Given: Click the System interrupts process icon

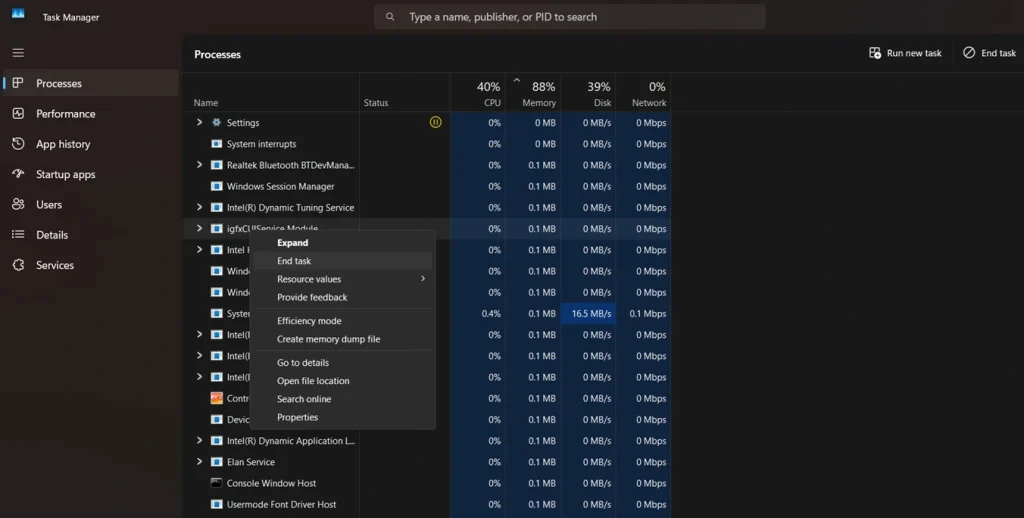Looking at the screenshot, I should coord(216,144).
